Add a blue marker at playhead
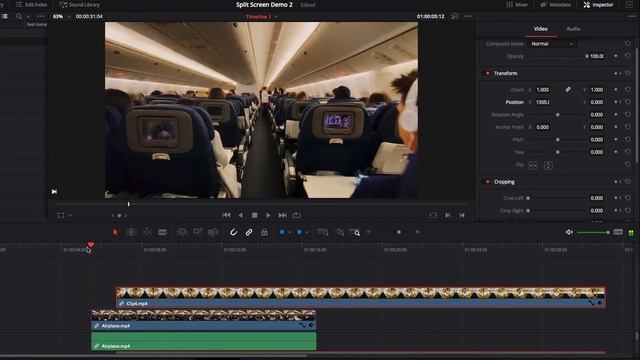Viewport: 640px width, 360px height. coord(299,232)
